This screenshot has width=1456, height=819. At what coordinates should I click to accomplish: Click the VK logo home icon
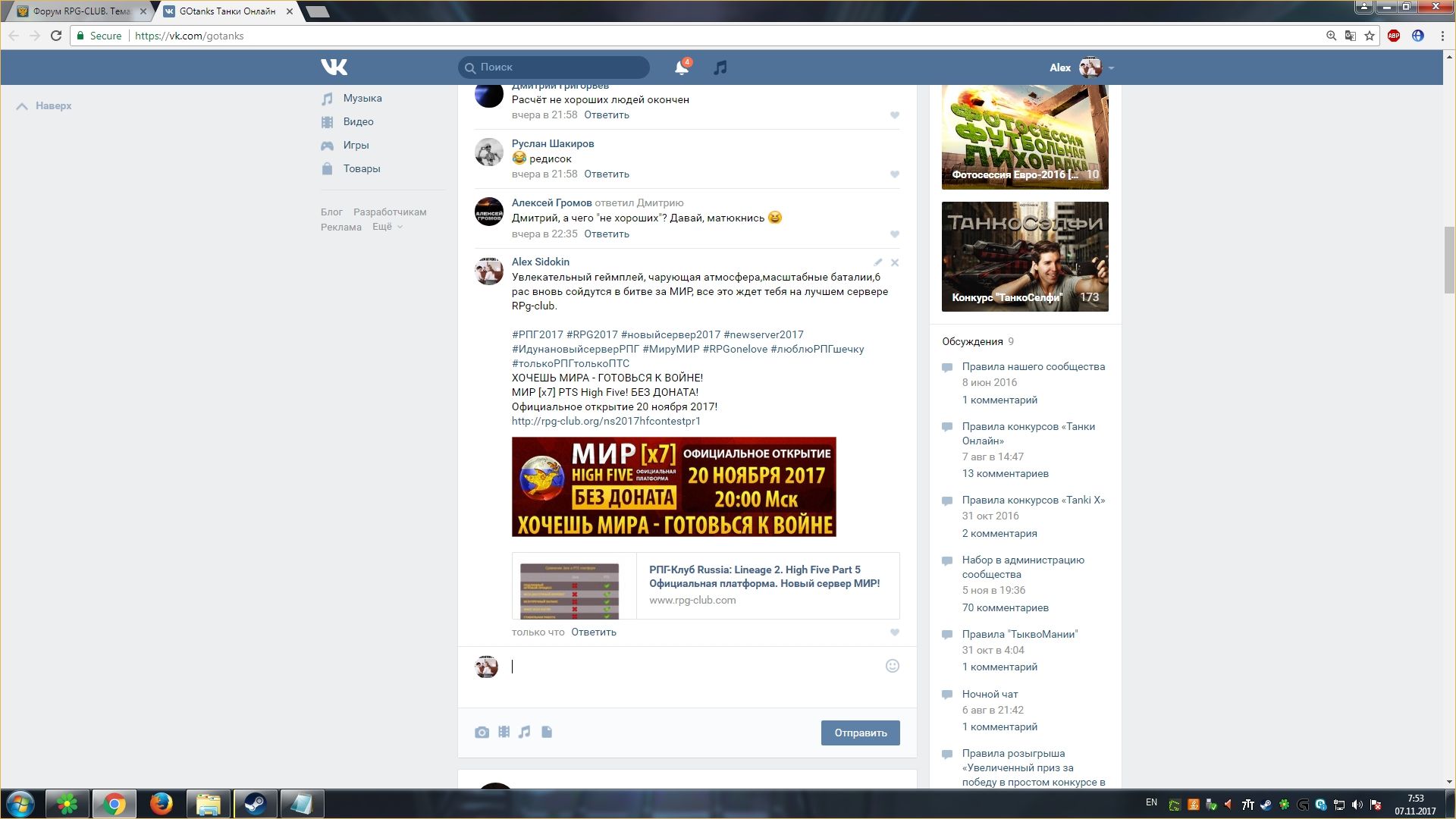pyautogui.click(x=334, y=67)
